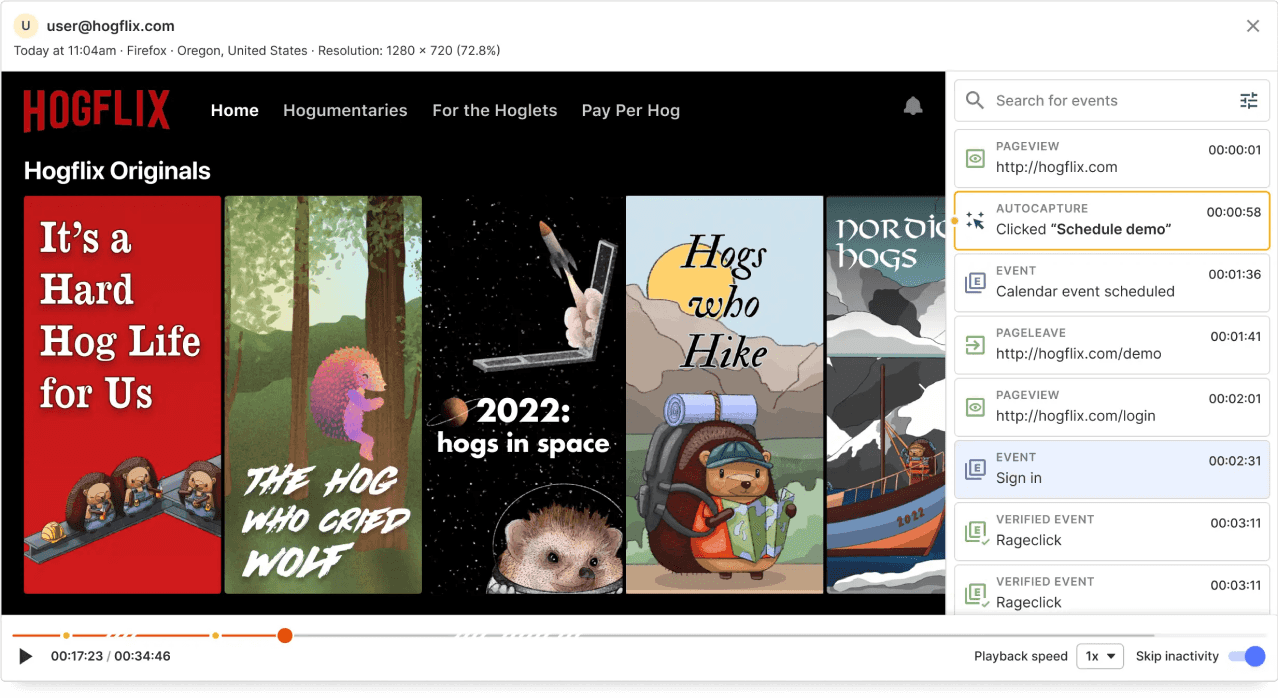Type in the Search for events field

point(1110,100)
